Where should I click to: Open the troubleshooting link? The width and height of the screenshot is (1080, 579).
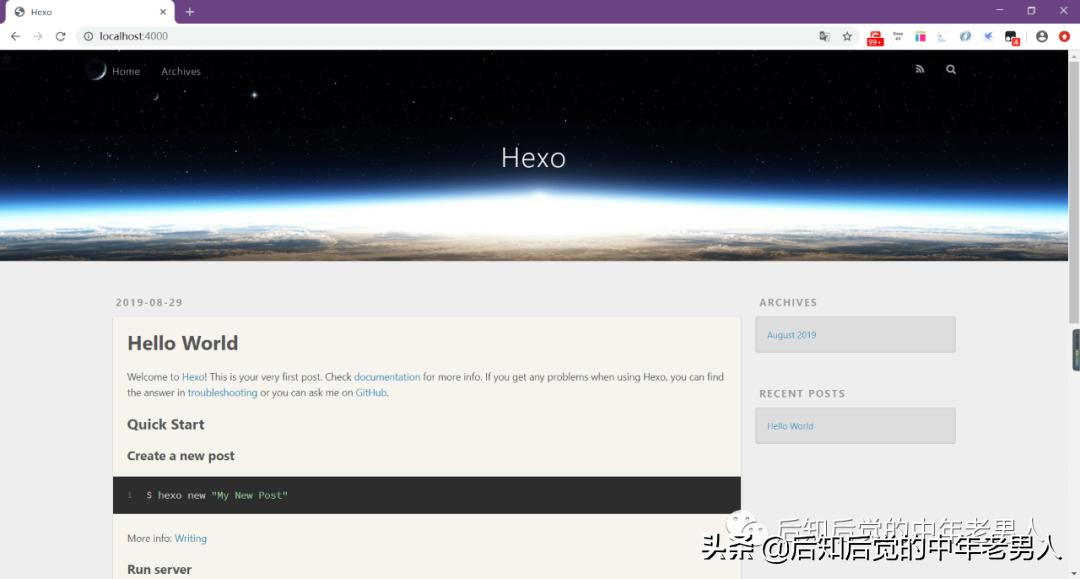click(x=222, y=392)
